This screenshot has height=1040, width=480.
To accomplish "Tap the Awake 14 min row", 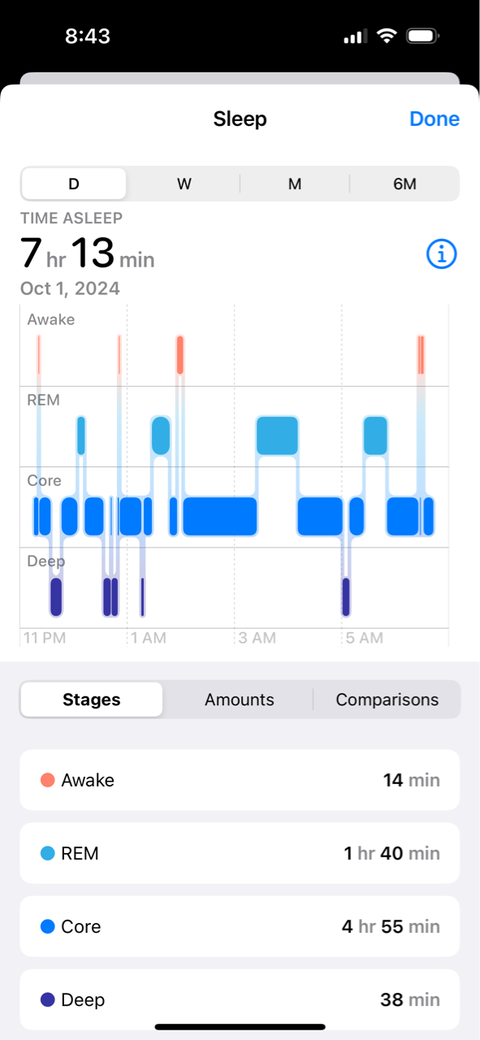I will click(x=239, y=780).
